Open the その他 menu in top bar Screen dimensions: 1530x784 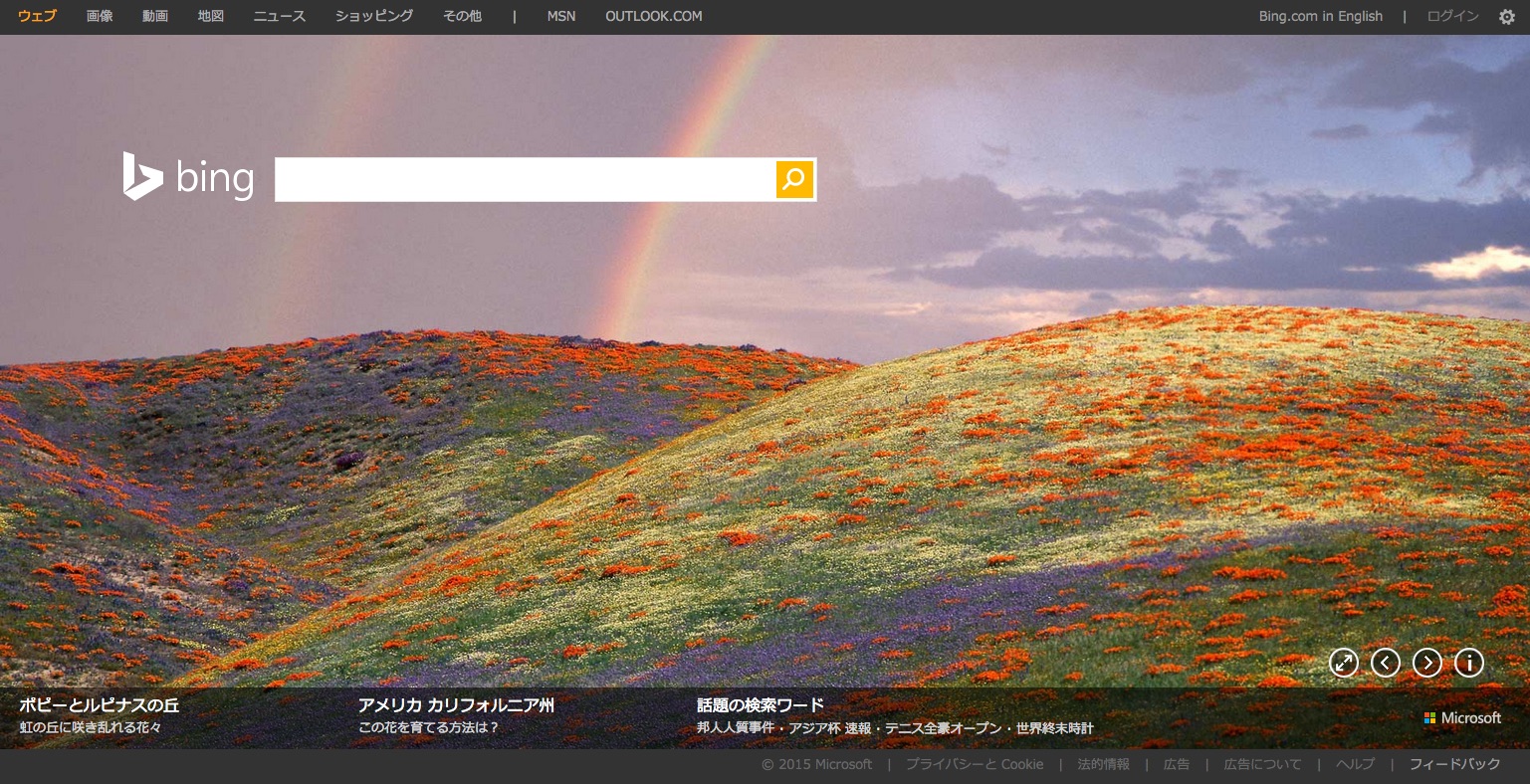click(462, 16)
